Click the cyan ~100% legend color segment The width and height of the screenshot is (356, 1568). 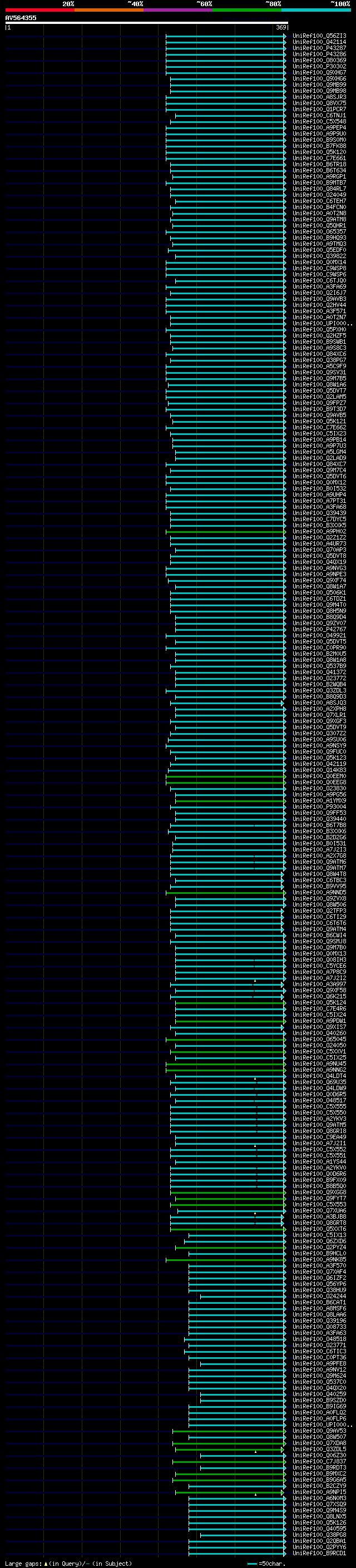(316, 10)
